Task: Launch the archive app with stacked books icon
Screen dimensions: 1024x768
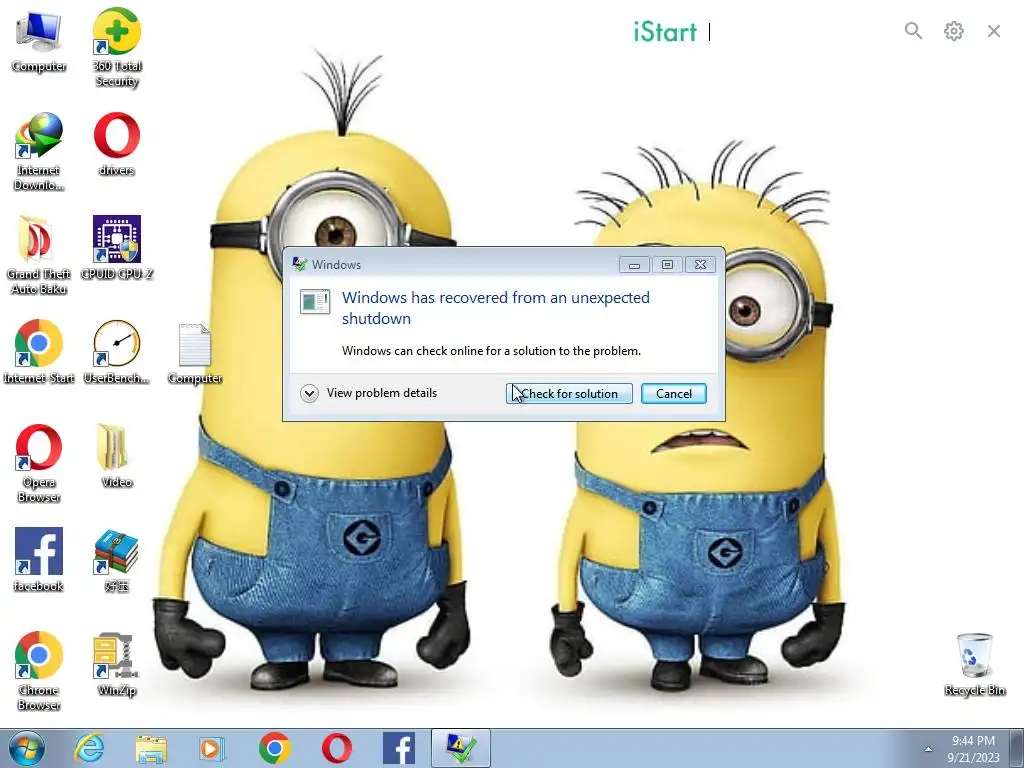Action: point(117,560)
